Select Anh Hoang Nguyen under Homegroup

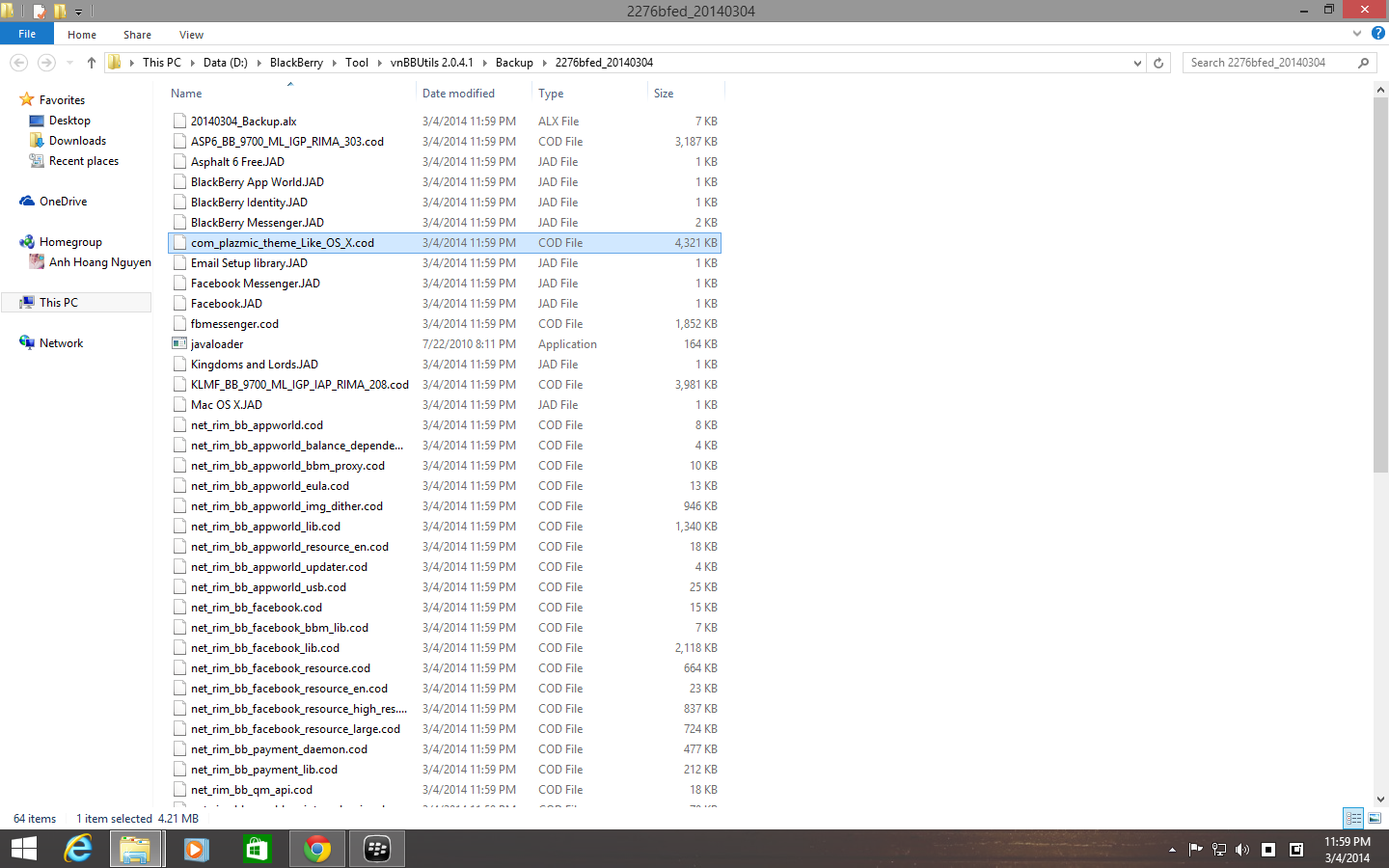(x=99, y=262)
